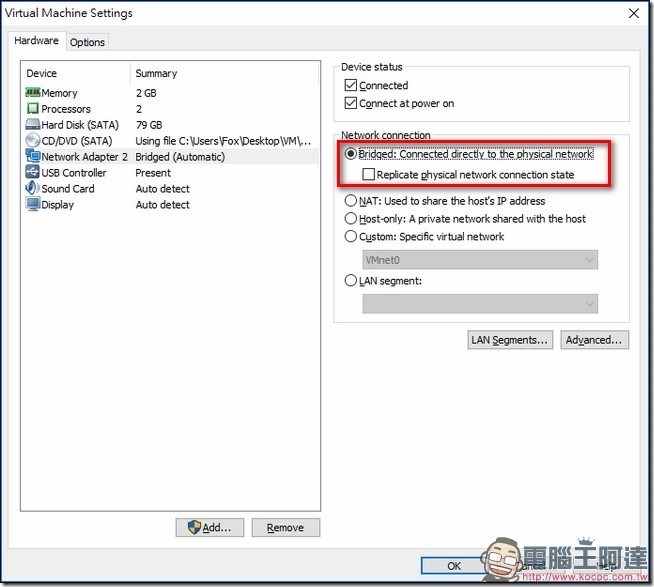Image resolution: width=654 pixels, height=587 pixels.
Task: Select the Processors '2' summary value
Action: [x=139, y=109]
